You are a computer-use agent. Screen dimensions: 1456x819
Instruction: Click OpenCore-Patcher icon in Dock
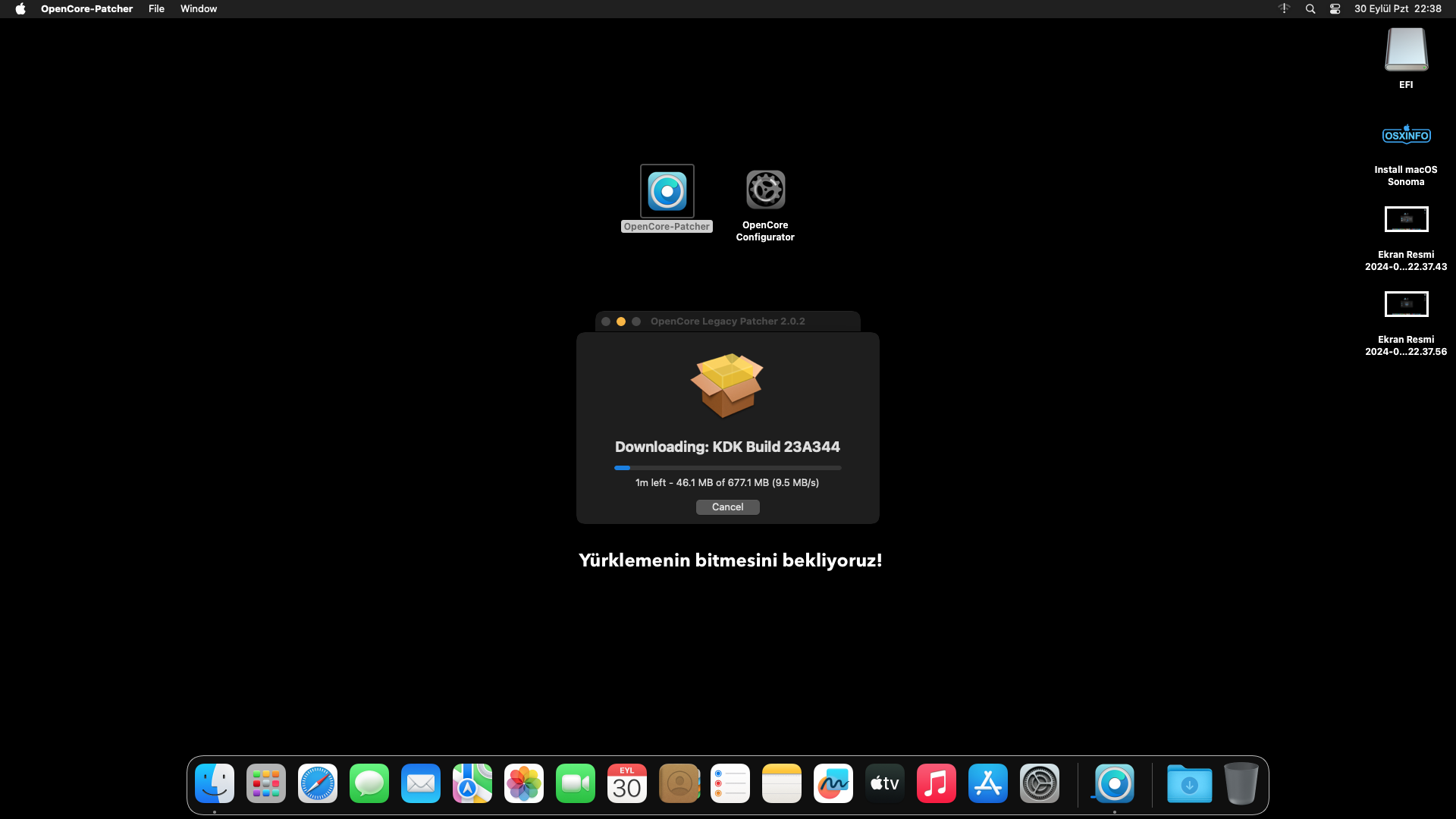coord(1114,783)
